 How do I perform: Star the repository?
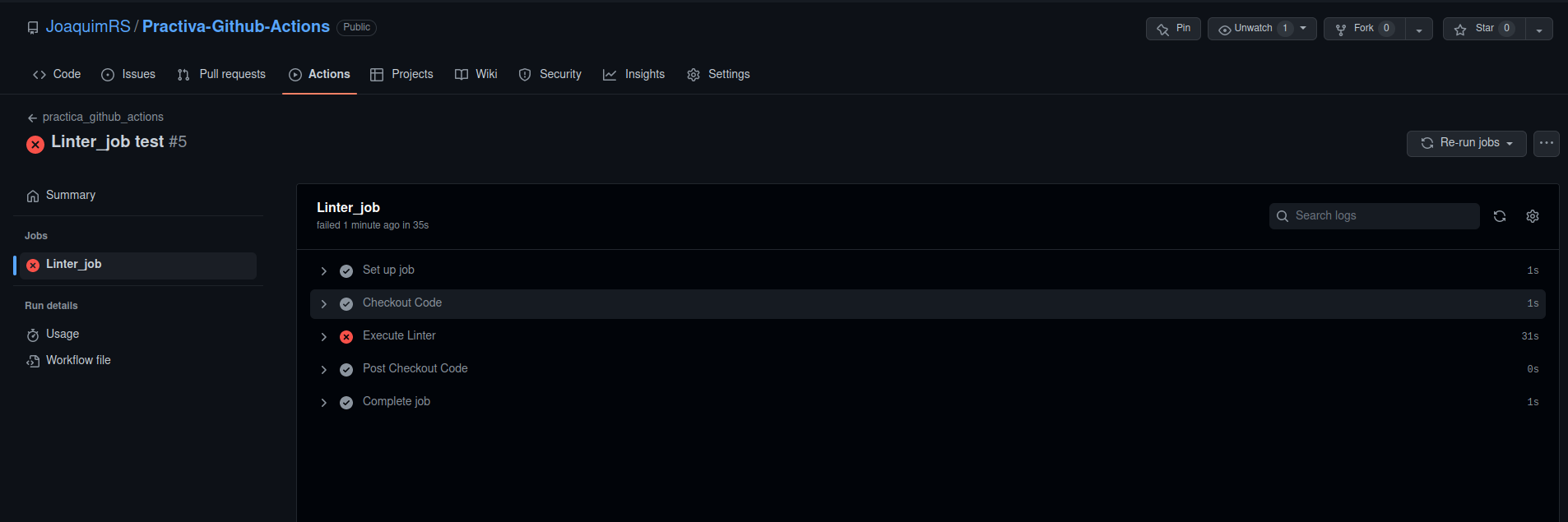click(1484, 29)
